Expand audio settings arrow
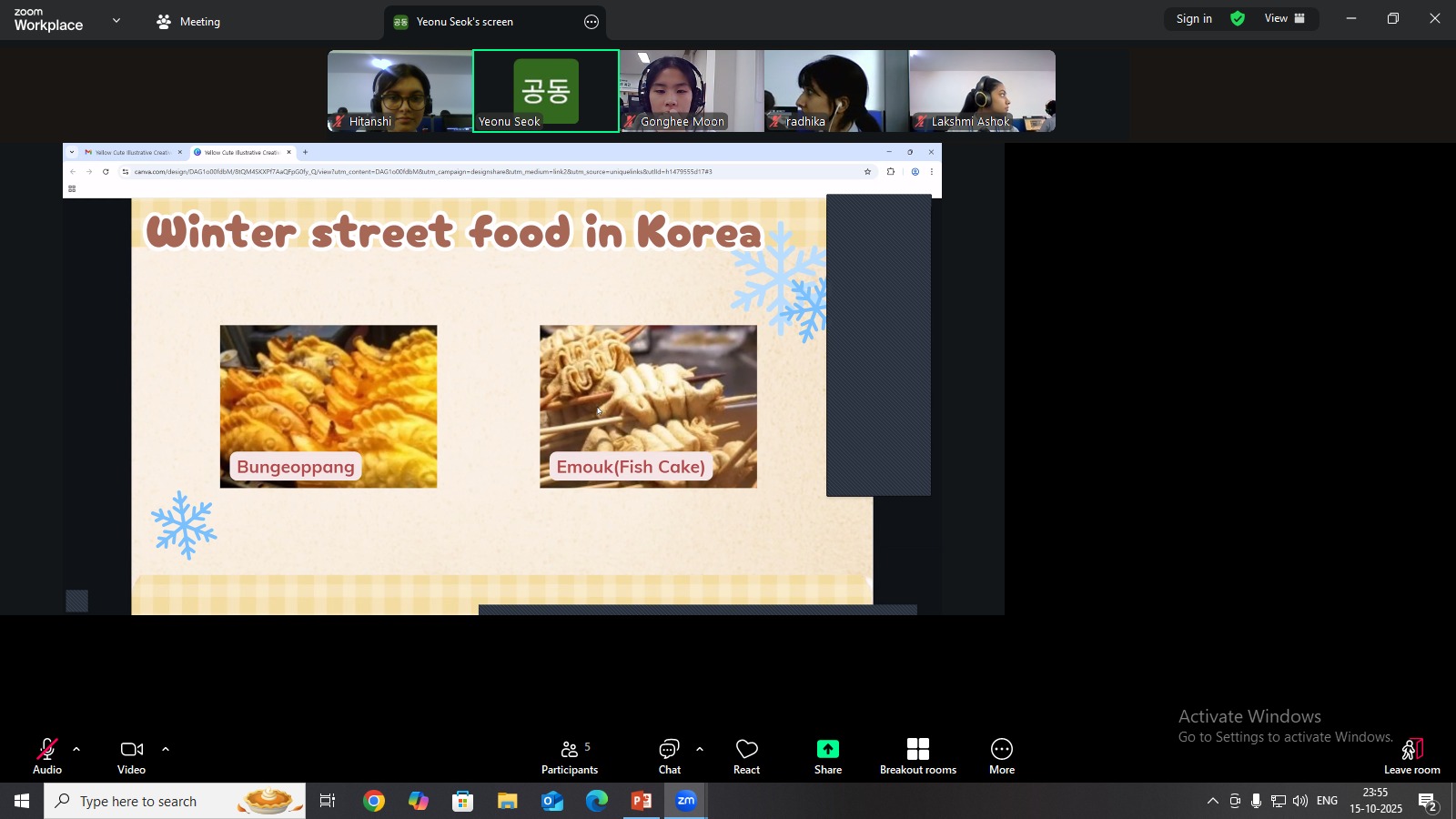This screenshot has width=1456, height=819. (76, 750)
